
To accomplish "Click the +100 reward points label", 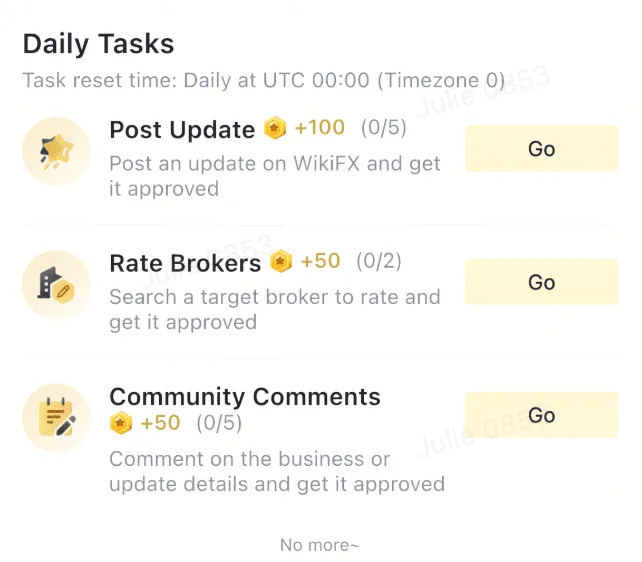I will coord(320,127).
